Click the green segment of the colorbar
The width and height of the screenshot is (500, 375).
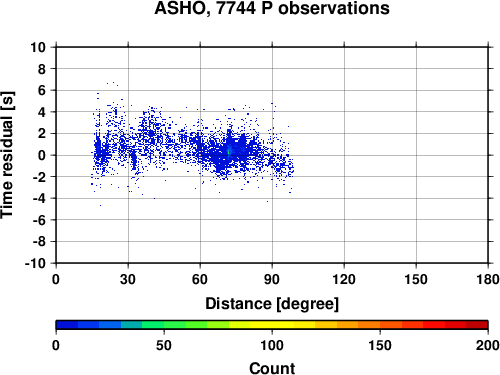point(174,325)
